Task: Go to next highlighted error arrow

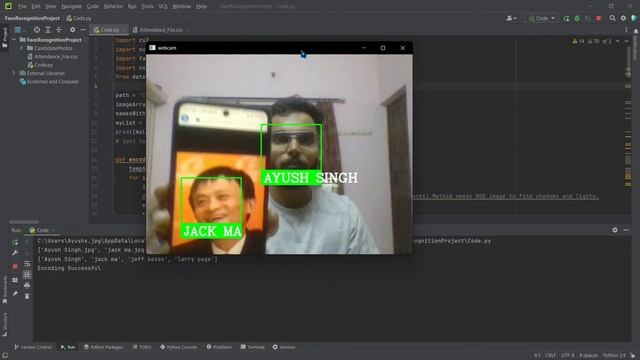Action: [626, 41]
